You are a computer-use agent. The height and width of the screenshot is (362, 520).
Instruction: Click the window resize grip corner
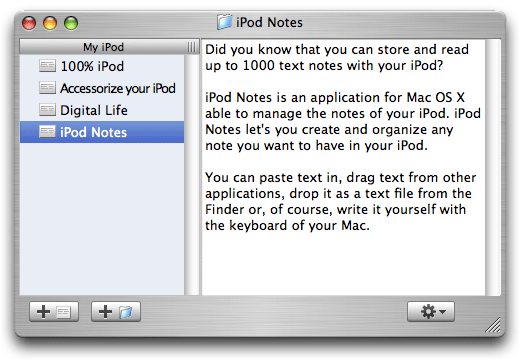[493, 325]
